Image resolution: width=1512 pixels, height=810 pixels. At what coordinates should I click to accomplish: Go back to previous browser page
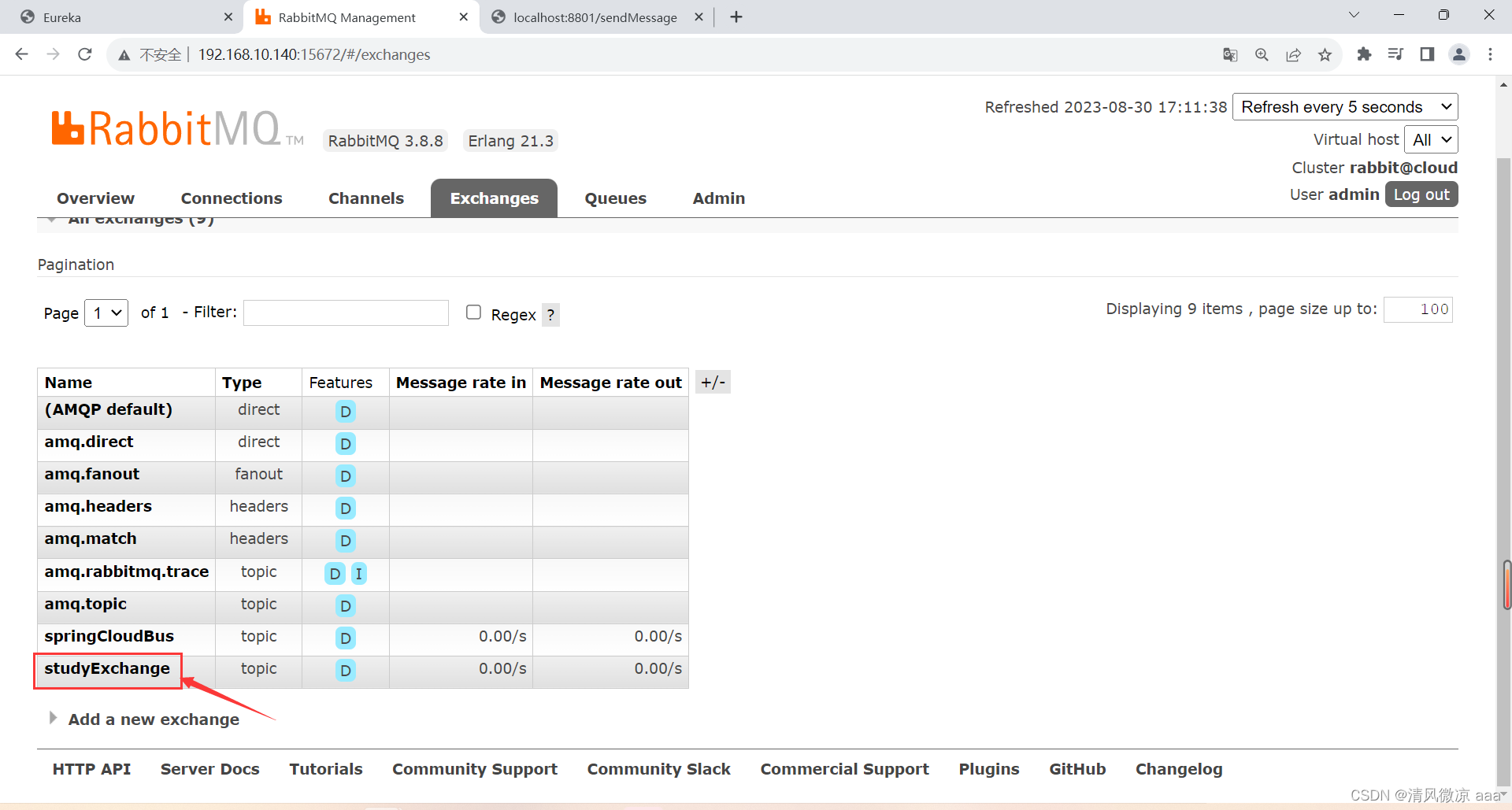pos(22,54)
